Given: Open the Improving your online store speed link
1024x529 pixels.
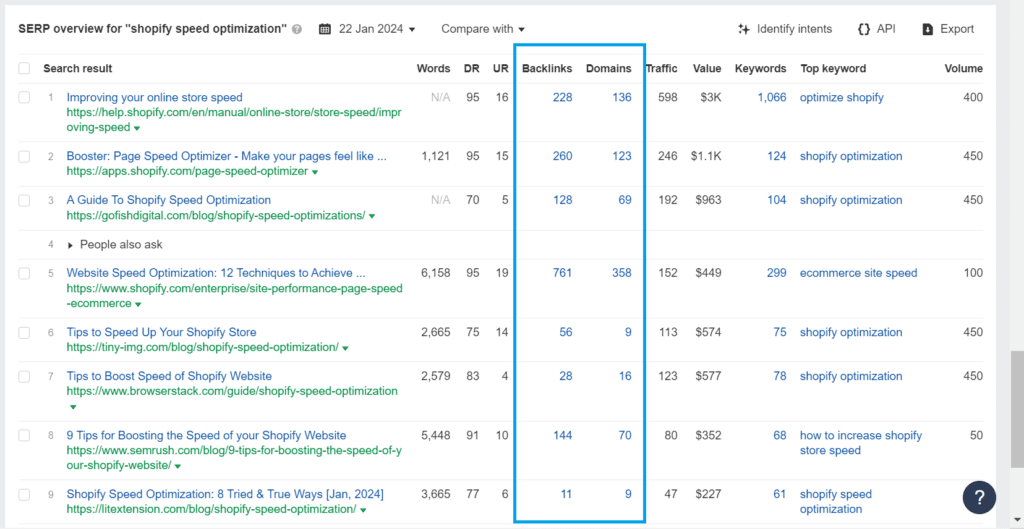Looking at the screenshot, I should pyautogui.click(x=154, y=97).
